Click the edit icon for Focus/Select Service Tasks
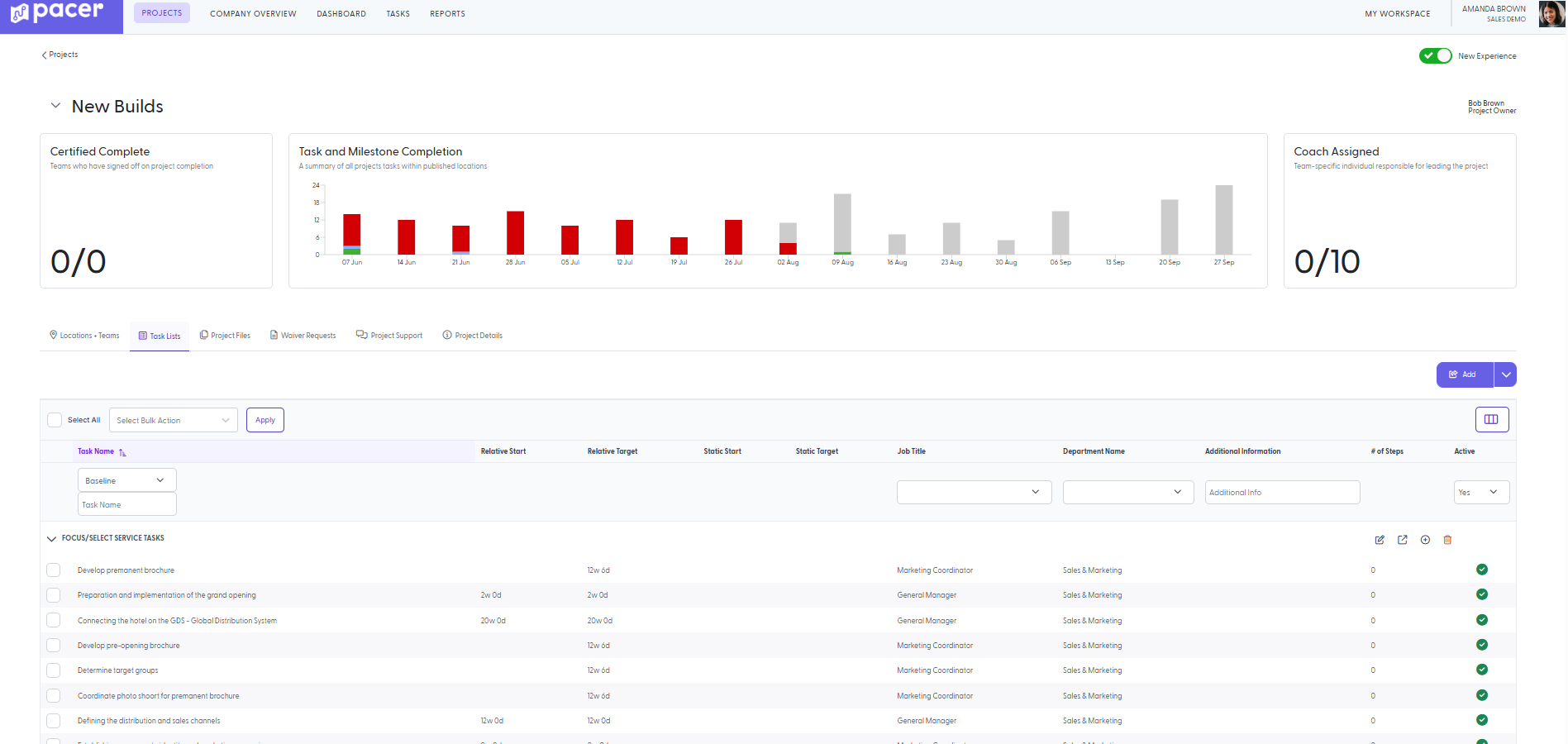 [x=1380, y=540]
